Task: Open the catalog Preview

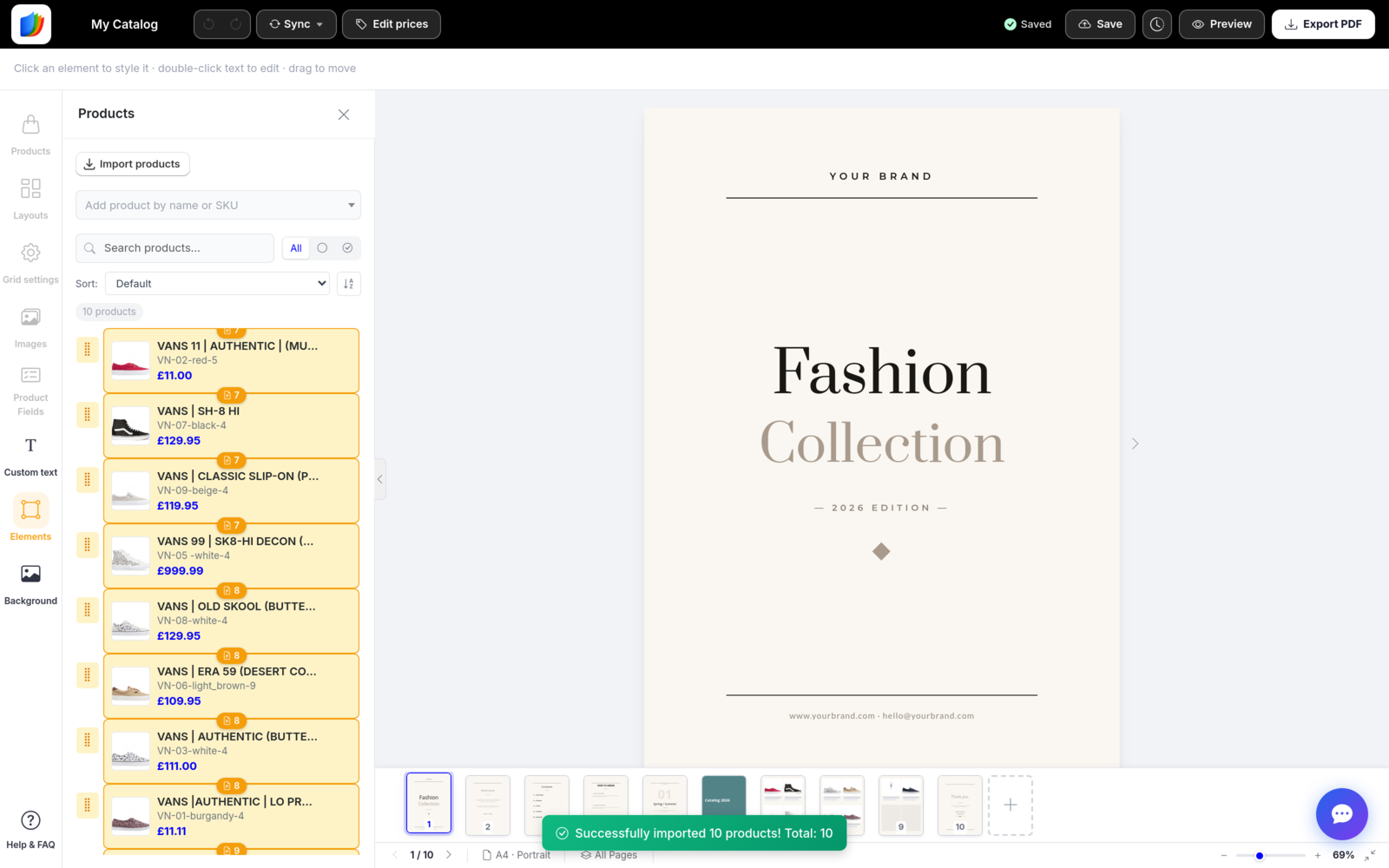Action: click(1221, 24)
